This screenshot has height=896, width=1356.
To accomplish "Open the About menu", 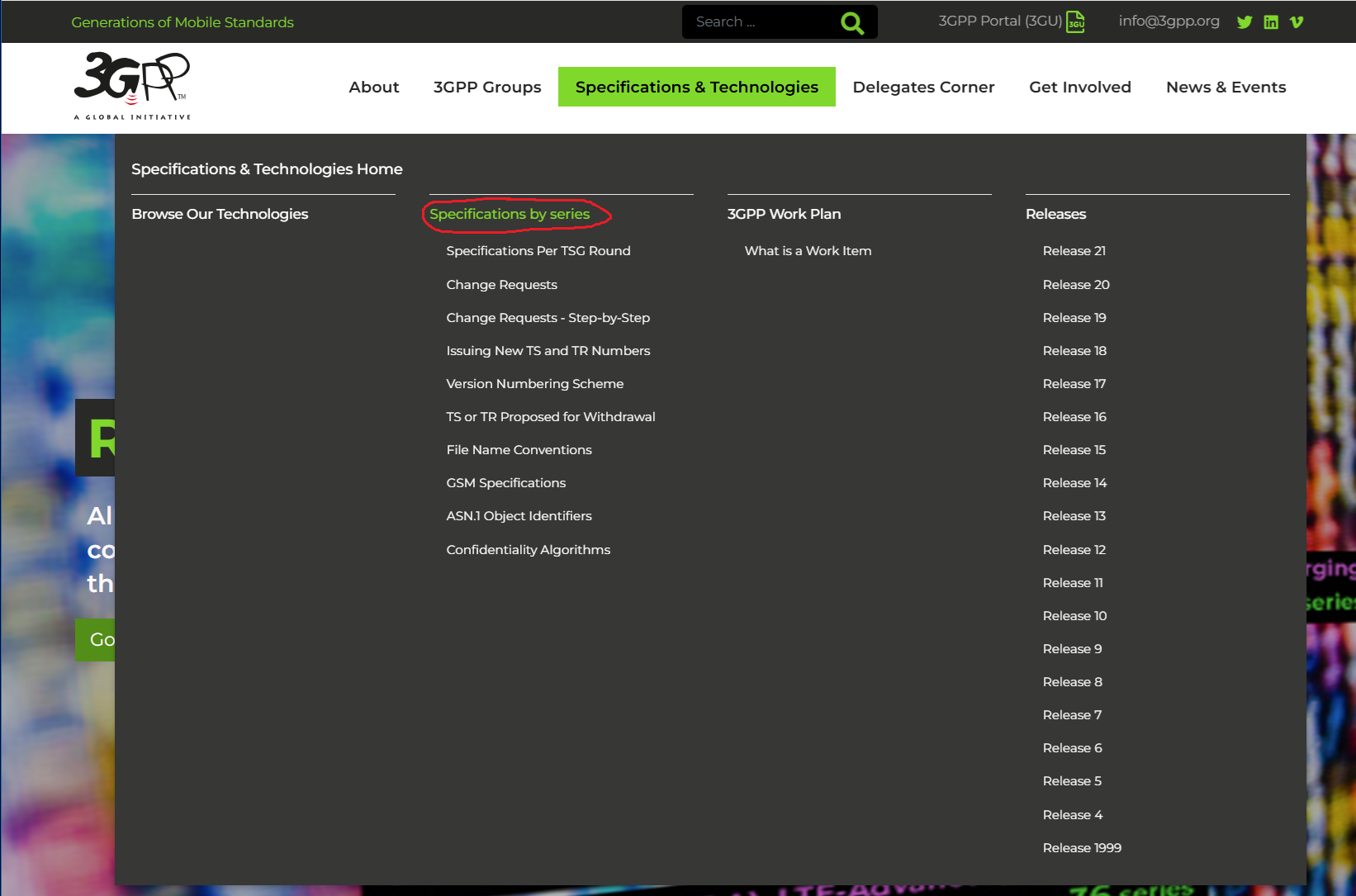I will click(374, 87).
